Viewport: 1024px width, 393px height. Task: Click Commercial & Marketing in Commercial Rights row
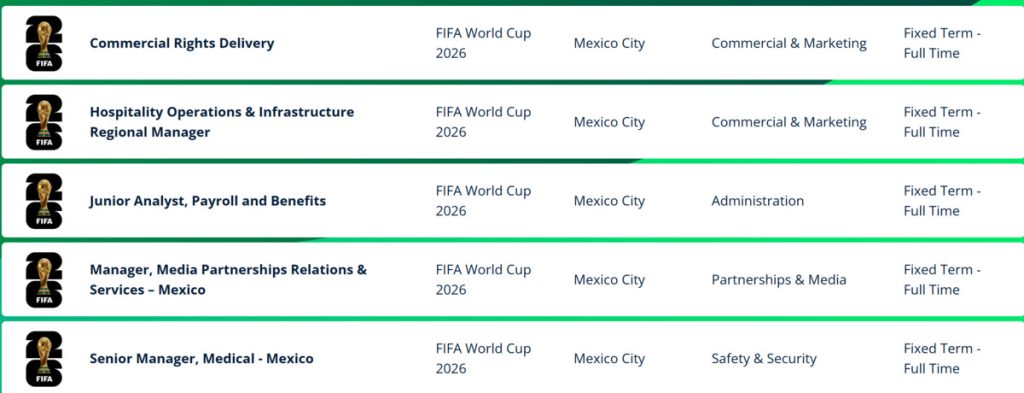[789, 43]
